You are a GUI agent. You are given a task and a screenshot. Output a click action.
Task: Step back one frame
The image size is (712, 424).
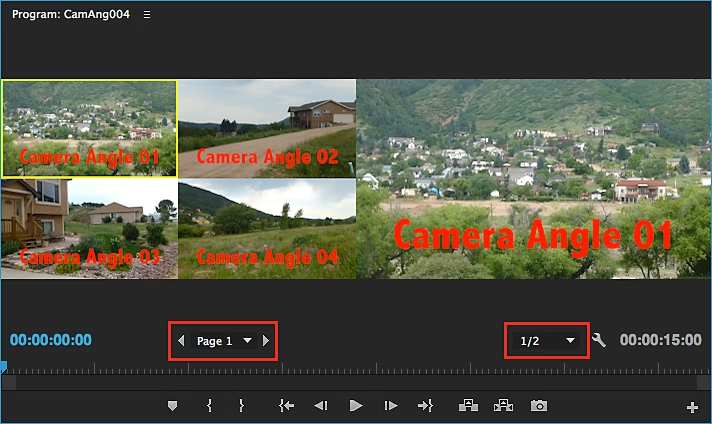tap(321, 405)
